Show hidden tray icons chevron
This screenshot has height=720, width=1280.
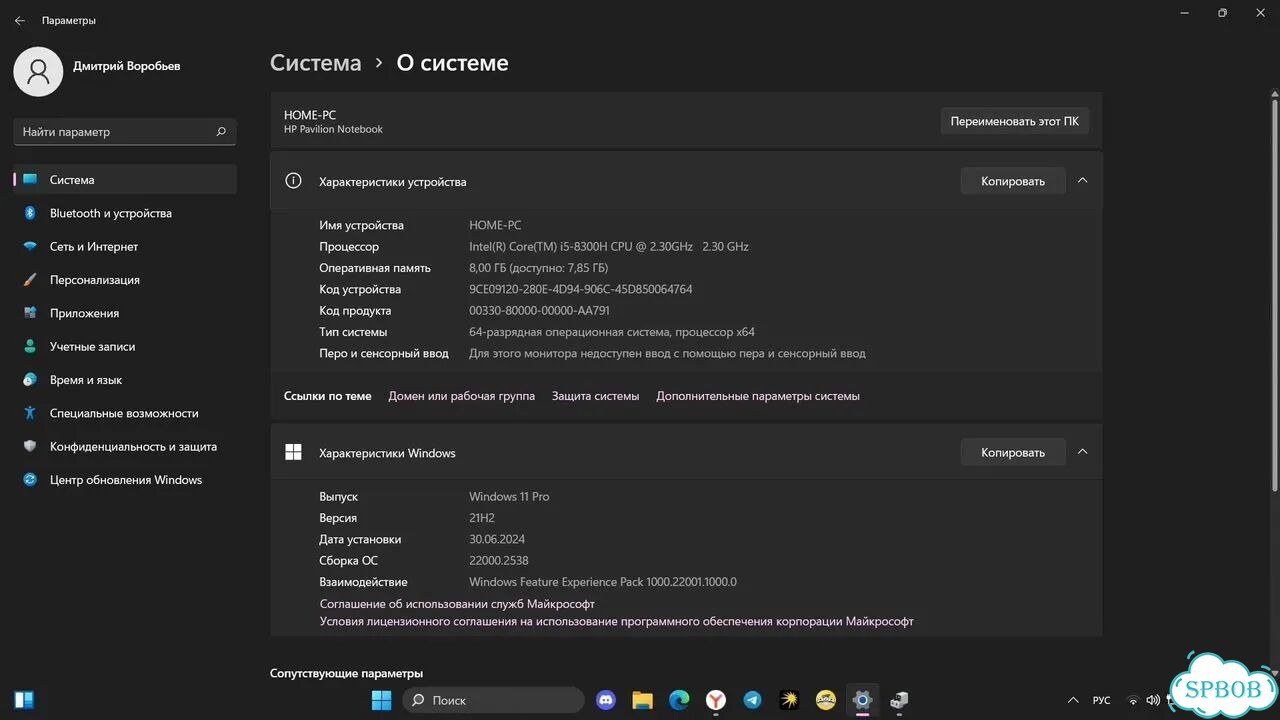pyautogui.click(x=1073, y=700)
